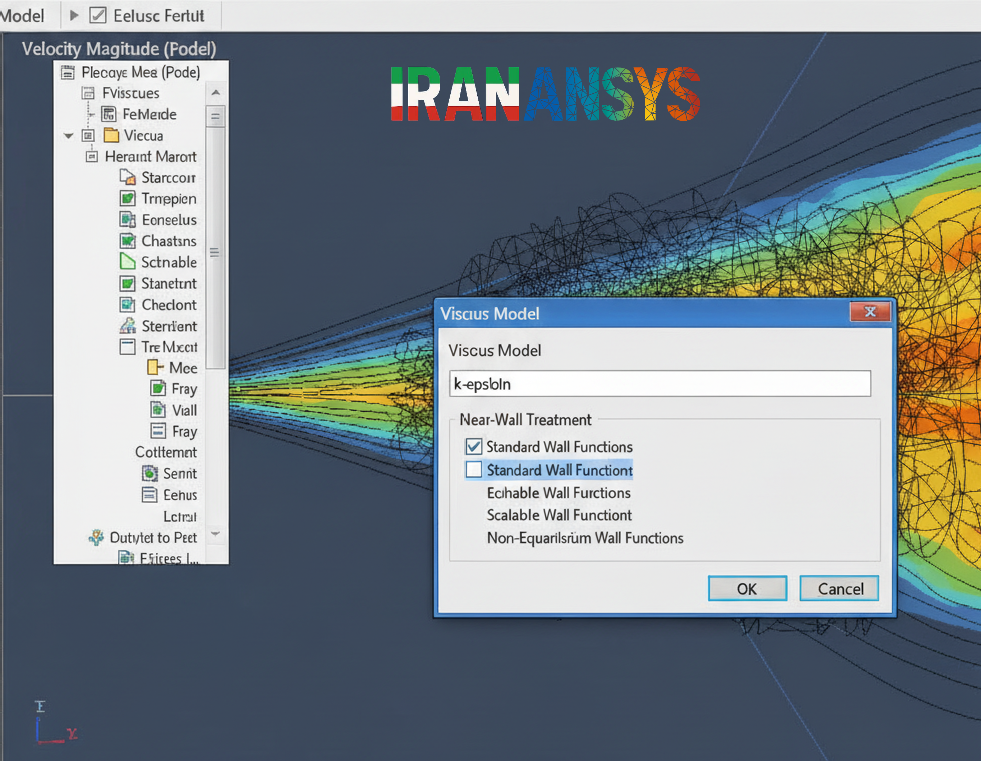Click the small box icon left of Viecua folder
Viewport: 981px width, 761px height.
[x=88, y=136]
